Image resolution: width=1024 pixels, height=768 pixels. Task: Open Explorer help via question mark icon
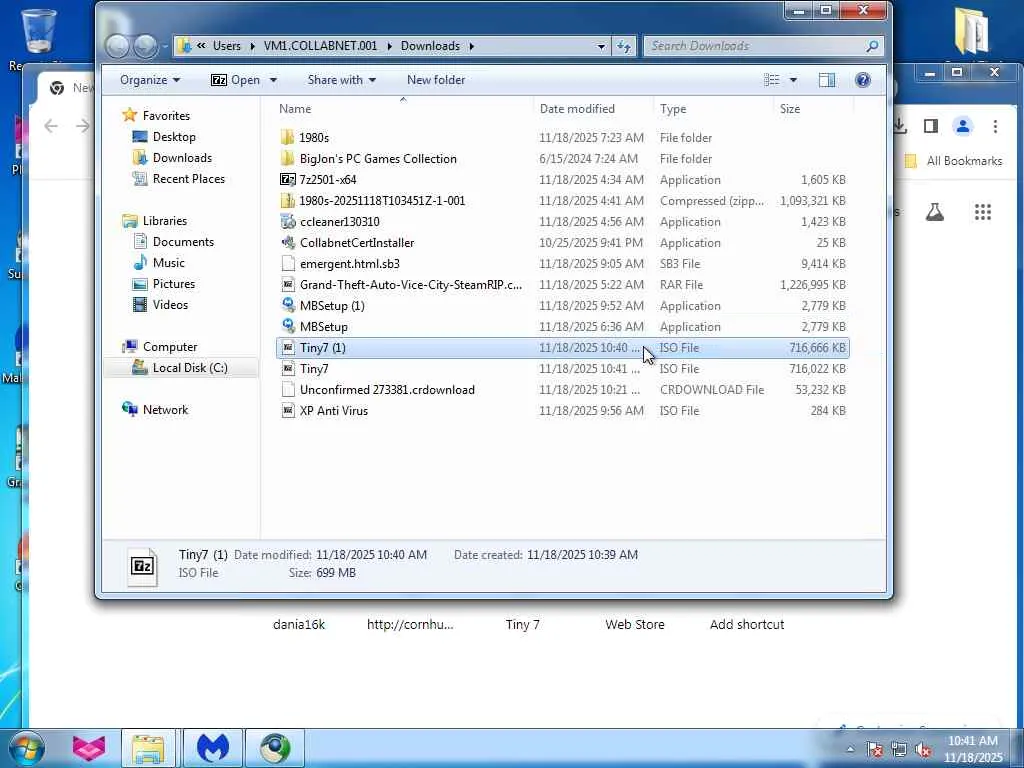click(863, 80)
